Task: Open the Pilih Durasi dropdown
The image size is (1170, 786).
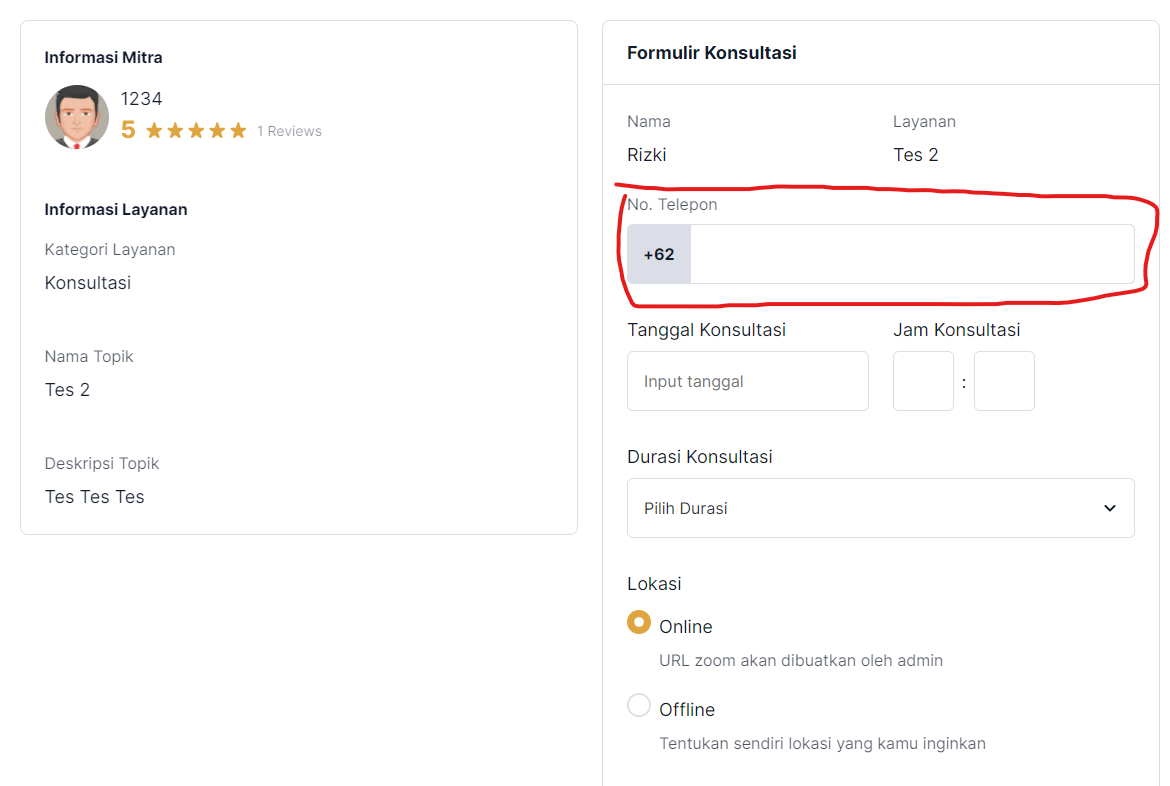Action: point(880,508)
